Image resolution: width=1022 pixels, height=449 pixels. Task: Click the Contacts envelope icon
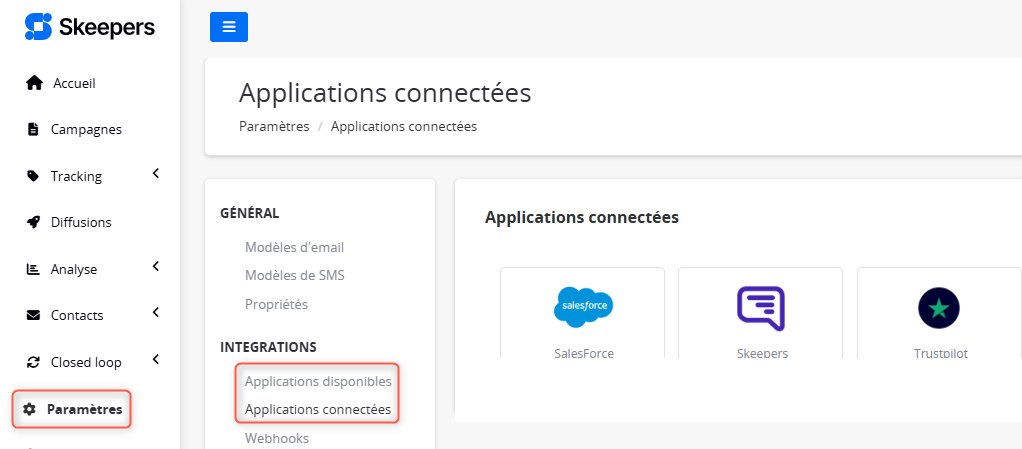point(33,315)
